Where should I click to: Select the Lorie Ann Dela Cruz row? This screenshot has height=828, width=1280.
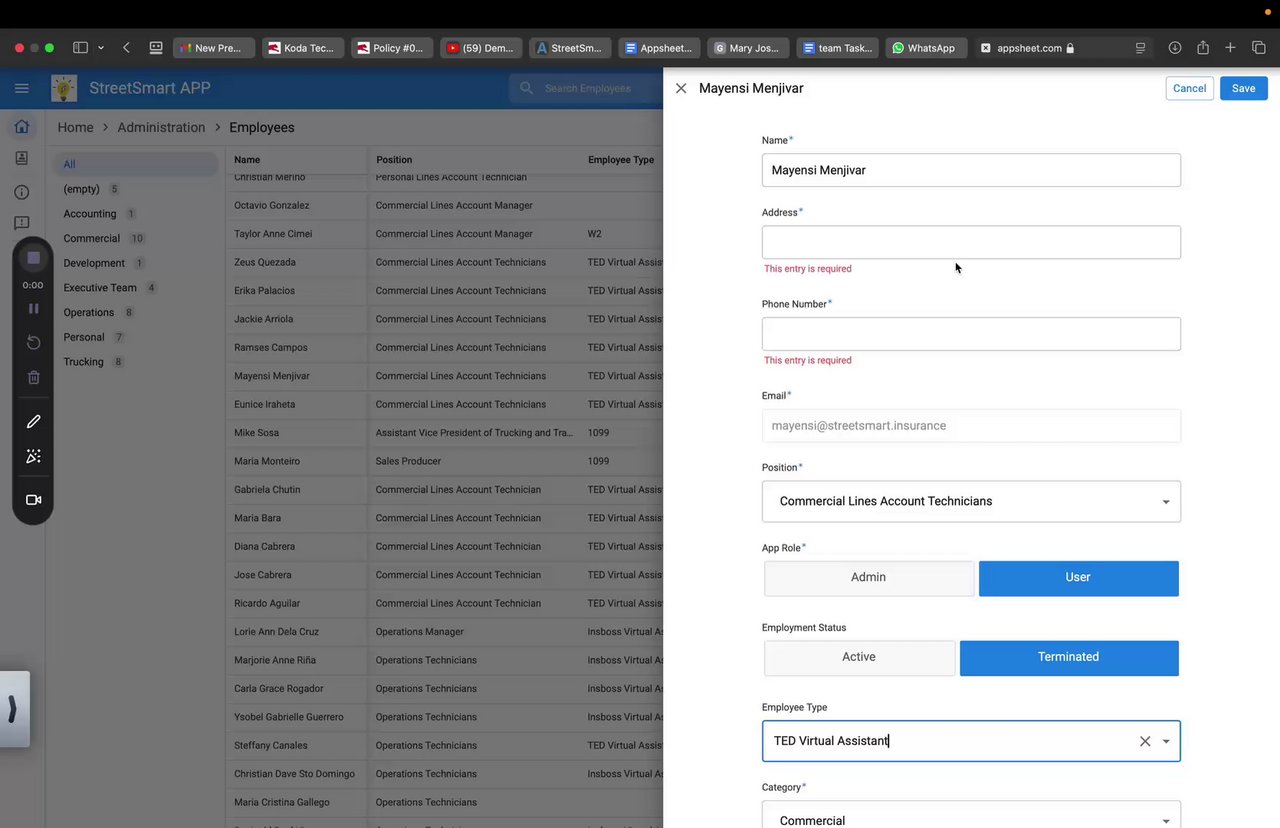click(445, 632)
